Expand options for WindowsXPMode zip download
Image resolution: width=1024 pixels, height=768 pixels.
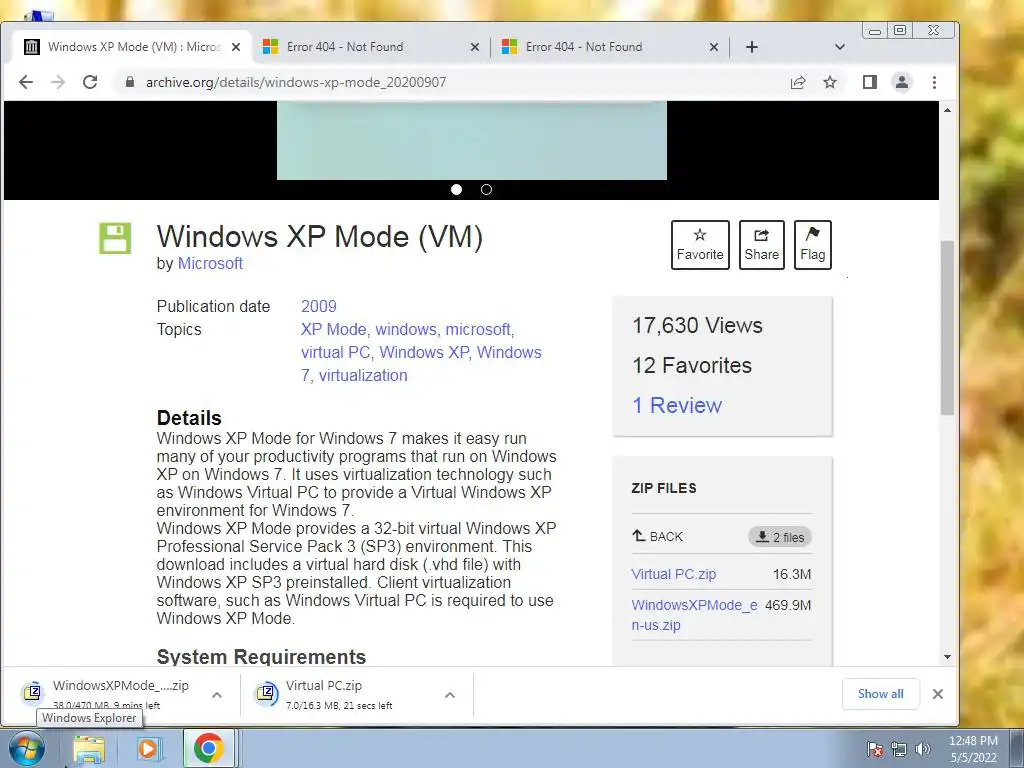217,695
